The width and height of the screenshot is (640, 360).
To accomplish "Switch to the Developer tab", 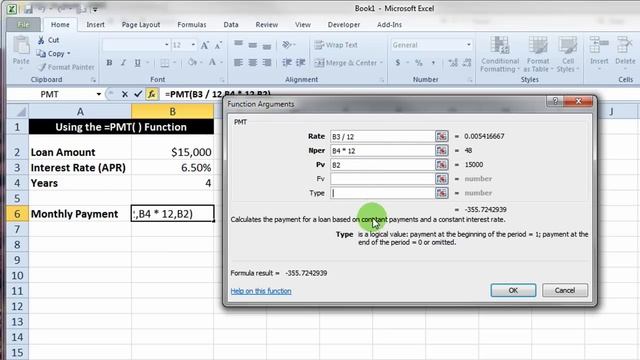I will pyautogui.click(x=344, y=24).
